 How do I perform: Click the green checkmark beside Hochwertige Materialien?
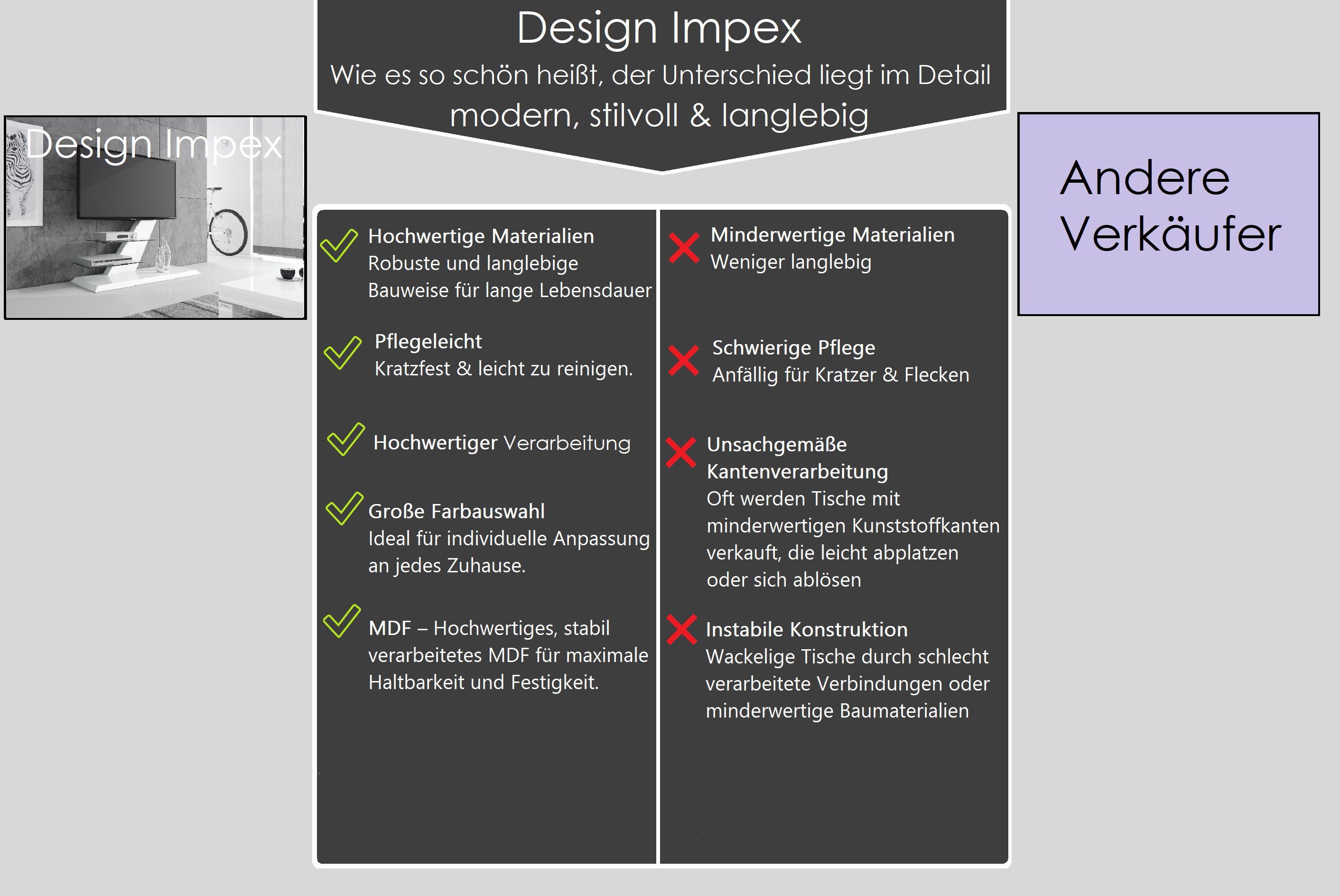click(339, 245)
